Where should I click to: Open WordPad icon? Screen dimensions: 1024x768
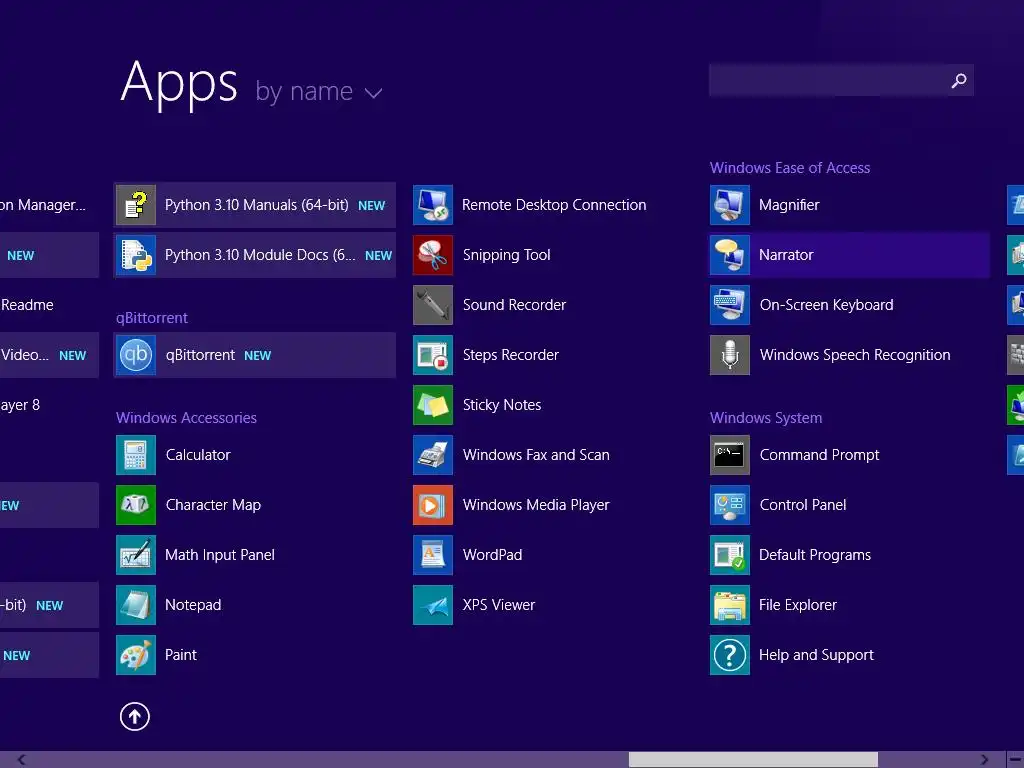point(433,555)
